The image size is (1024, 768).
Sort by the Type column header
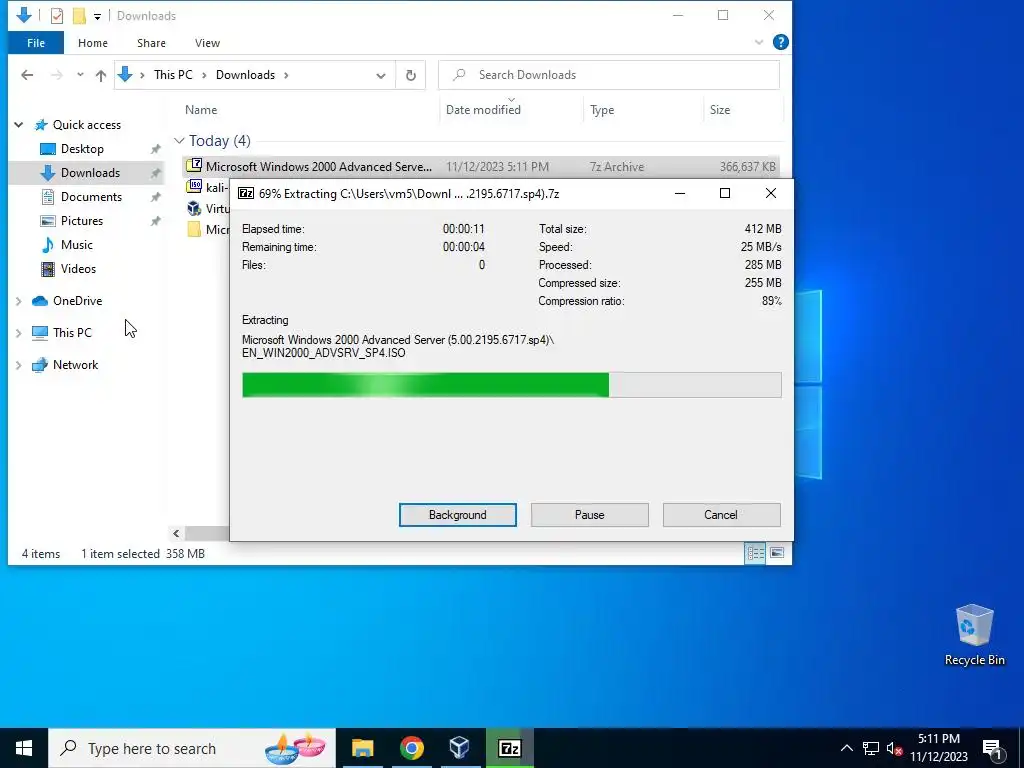click(x=601, y=110)
